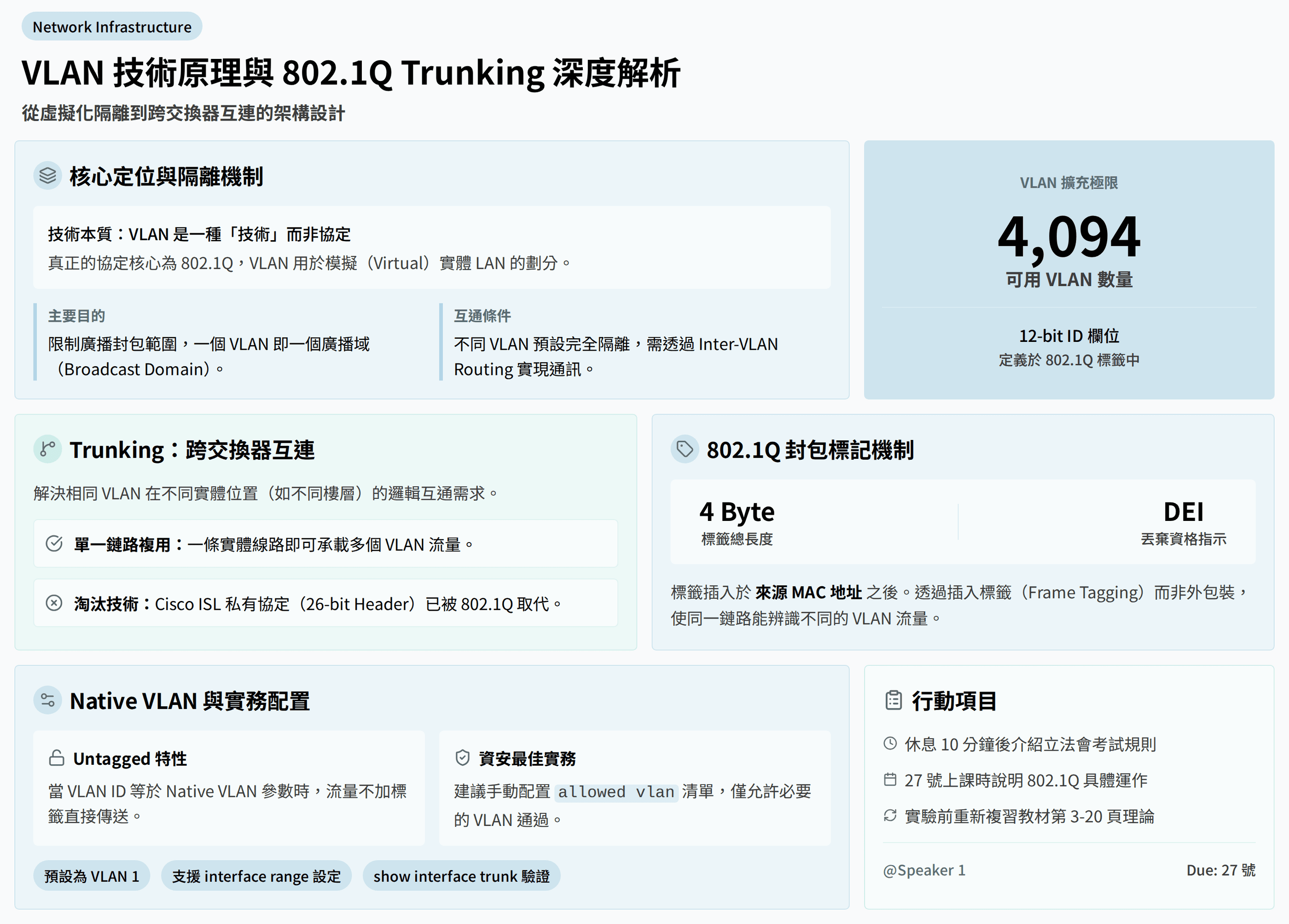This screenshot has height=924, width=1289.
Task: Click the git-branch icon next to Trunking heading
Action: coord(48,450)
